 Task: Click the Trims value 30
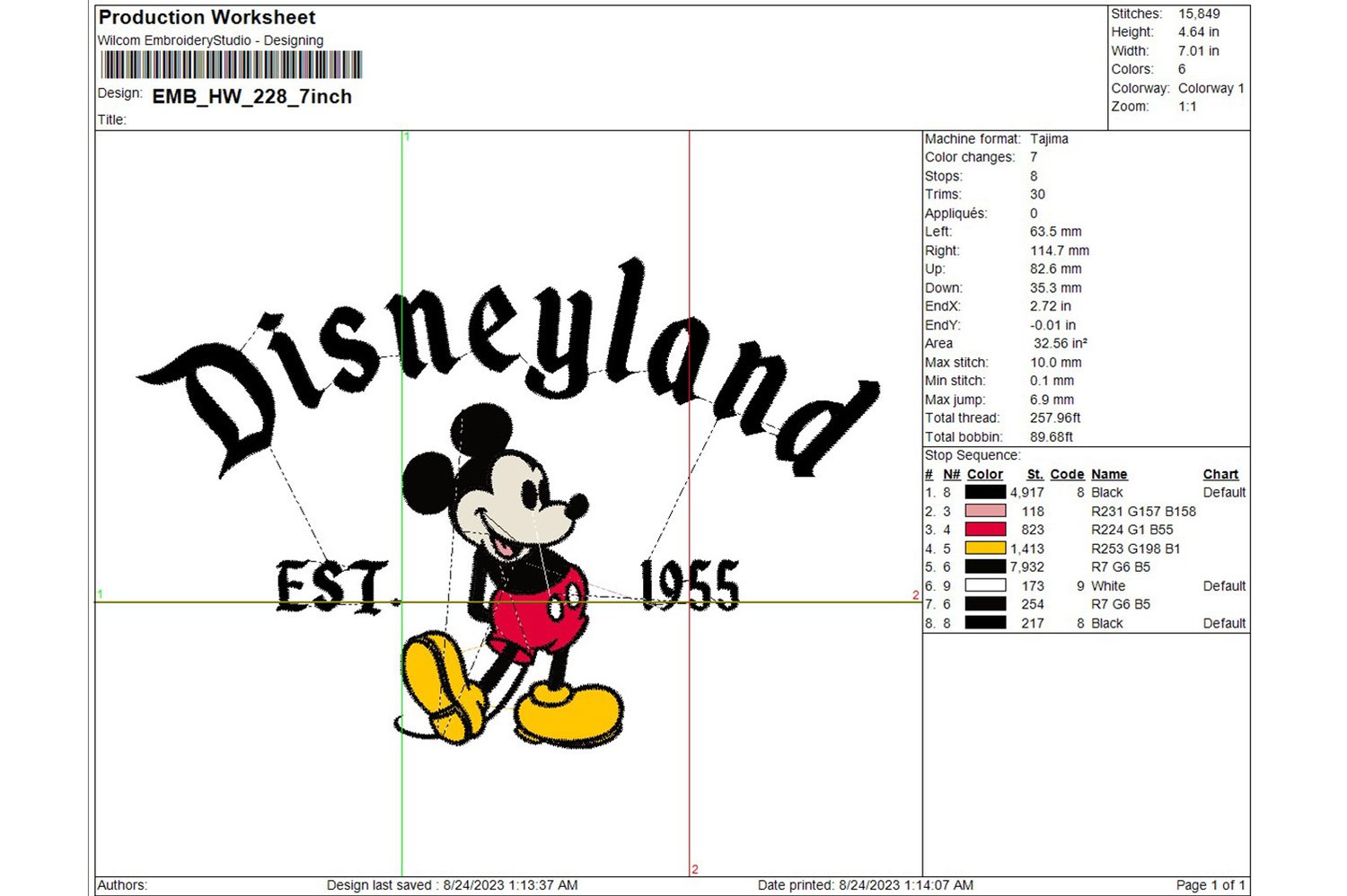point(1037,195)
